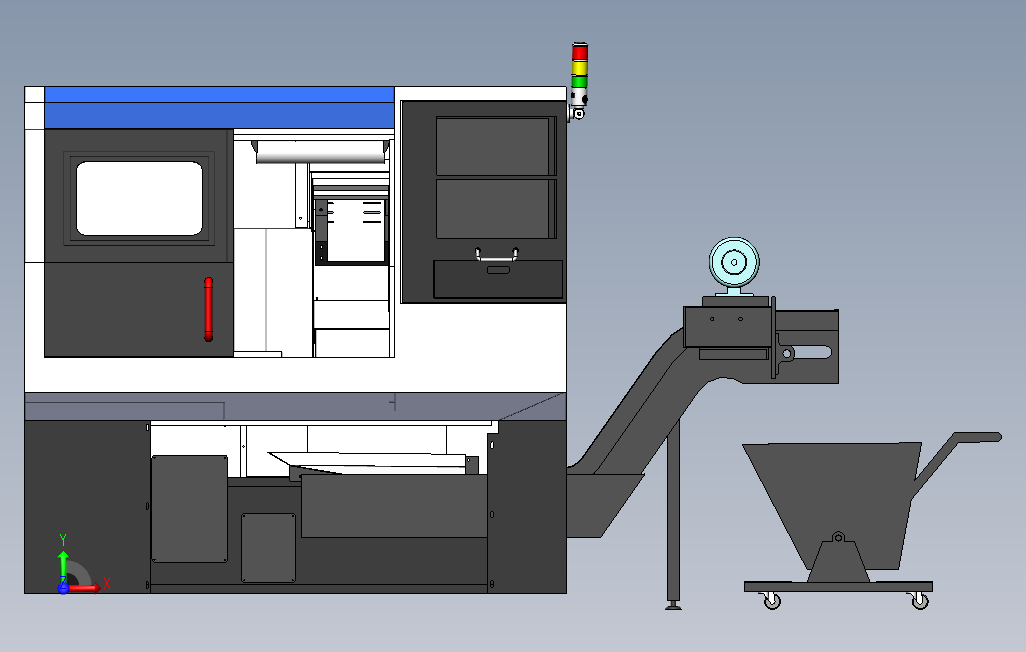The width and height of the screenshot is (1026, 652).
Task: Select the blue top cover panel
Action: click(x=219, y=107)
